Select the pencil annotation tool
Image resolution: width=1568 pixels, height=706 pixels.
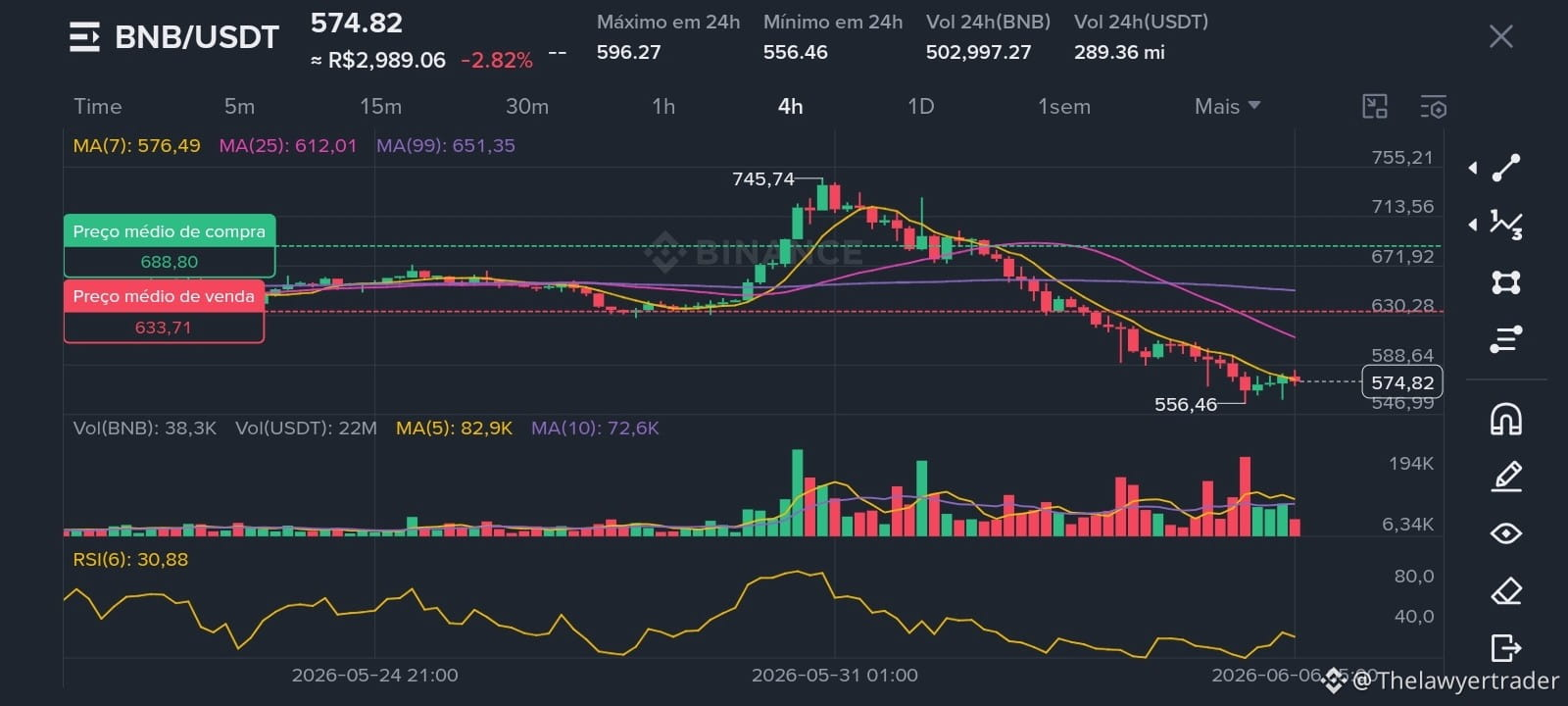[x=1506, y=477]
